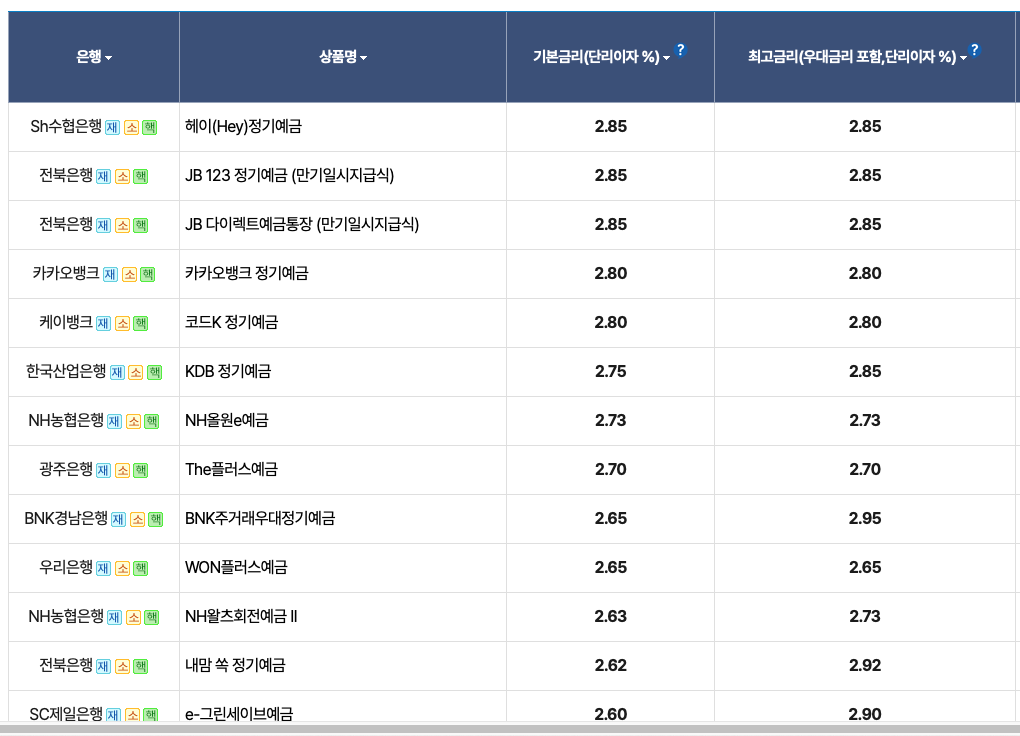Click 핵 badge in BNK경남은행 row
The width and height of the screenshot is (1020, 736).
pyautogui.click(x=155, y=519)
